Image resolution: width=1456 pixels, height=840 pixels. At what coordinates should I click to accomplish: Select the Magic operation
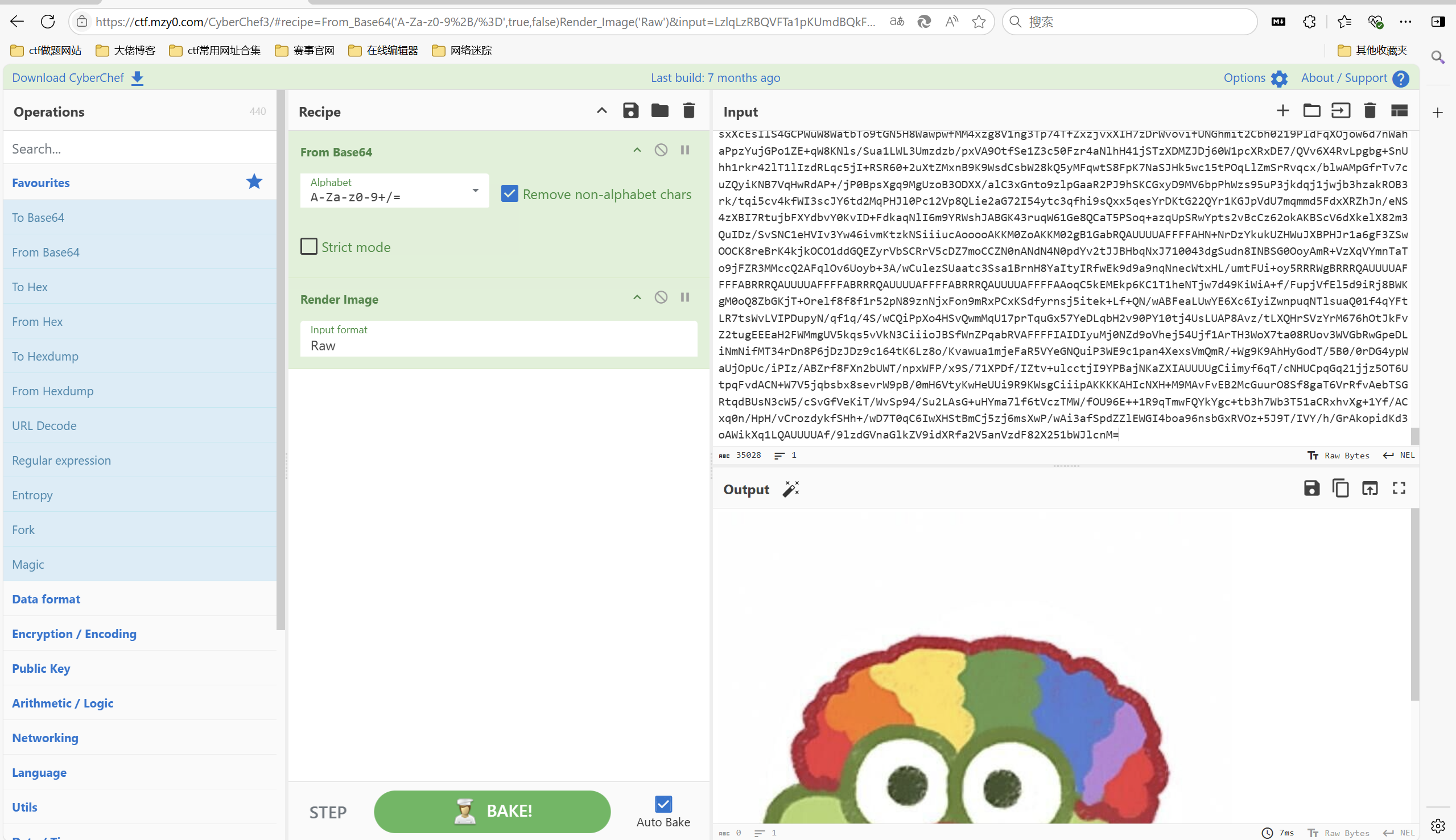click(x=139, y=564)
